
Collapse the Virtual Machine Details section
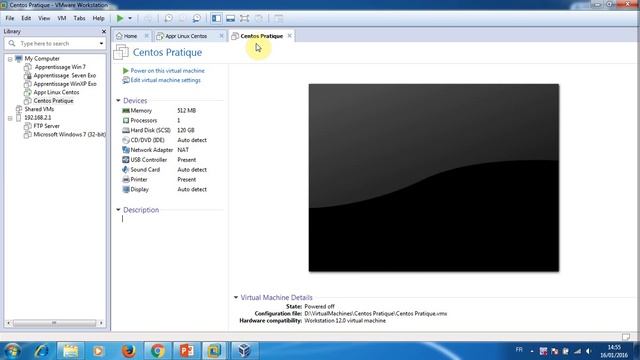[x=236, y=298]
